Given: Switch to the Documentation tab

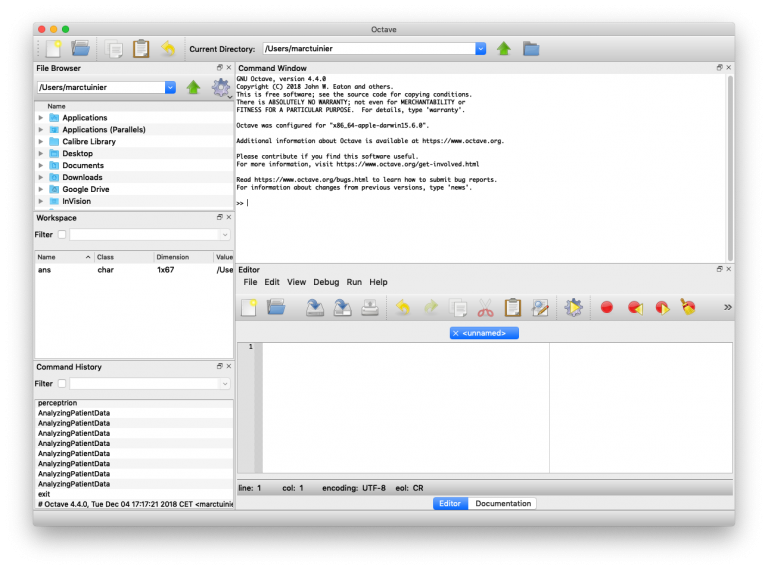Looking at the screenshot, I should pyautogui.click(x=503, y=503).
